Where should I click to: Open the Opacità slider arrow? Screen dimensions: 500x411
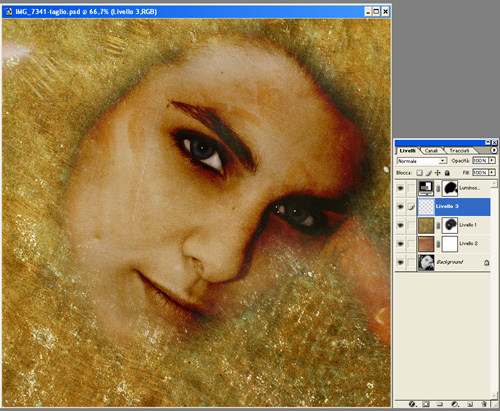[x=492, y=161]
